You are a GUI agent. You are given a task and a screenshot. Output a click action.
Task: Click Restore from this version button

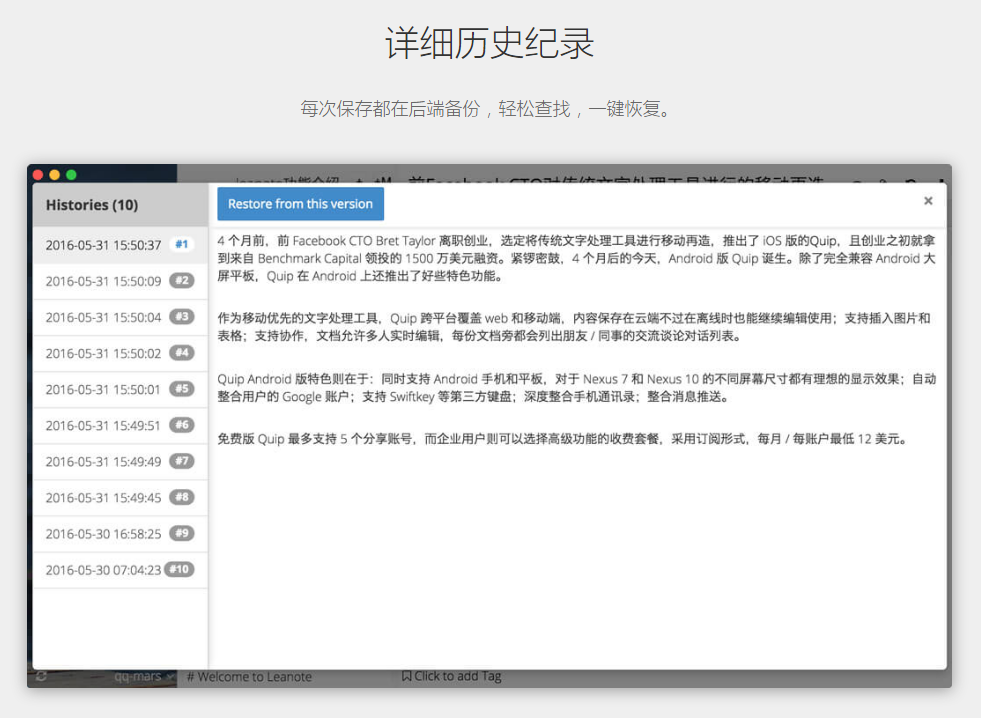300,204
